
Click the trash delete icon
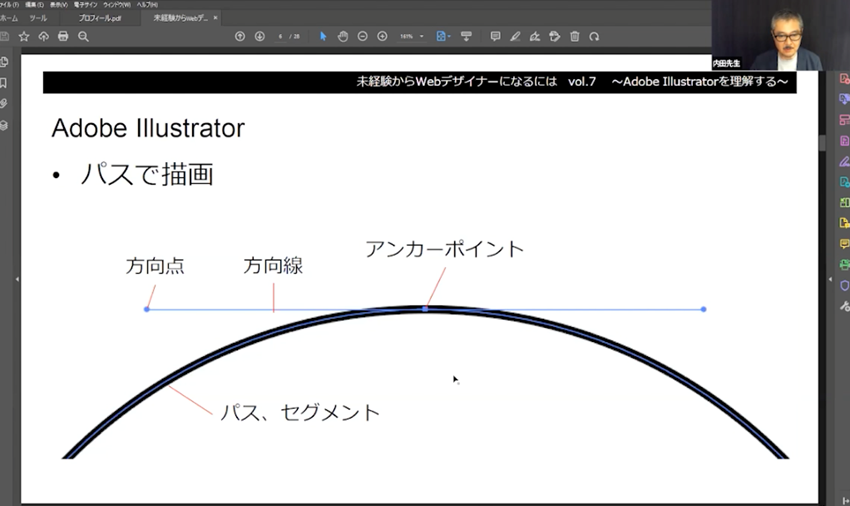tap(575, 36)
